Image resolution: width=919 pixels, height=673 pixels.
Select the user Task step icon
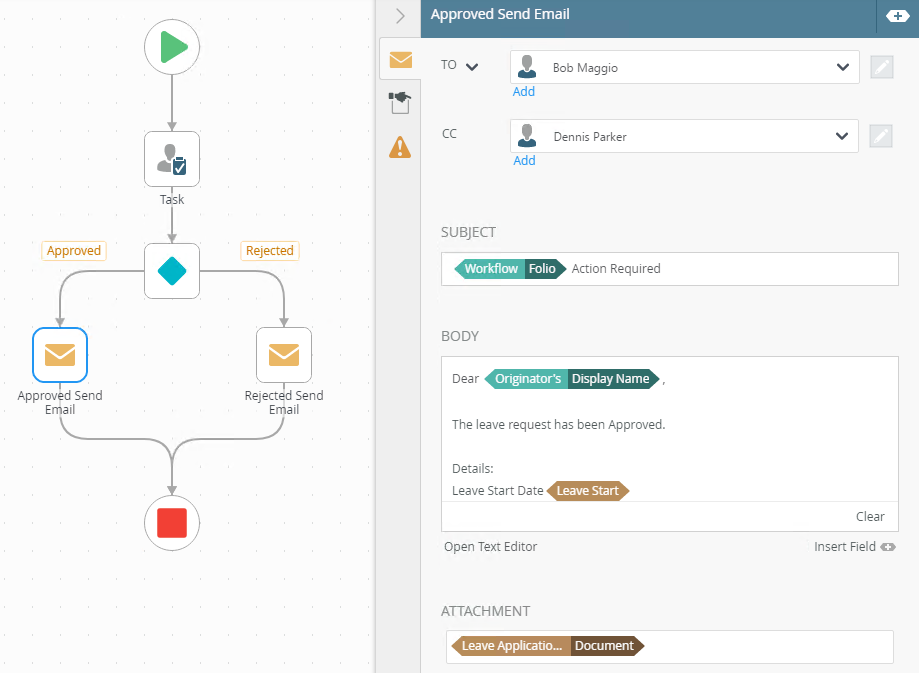[x=172, y=159]
